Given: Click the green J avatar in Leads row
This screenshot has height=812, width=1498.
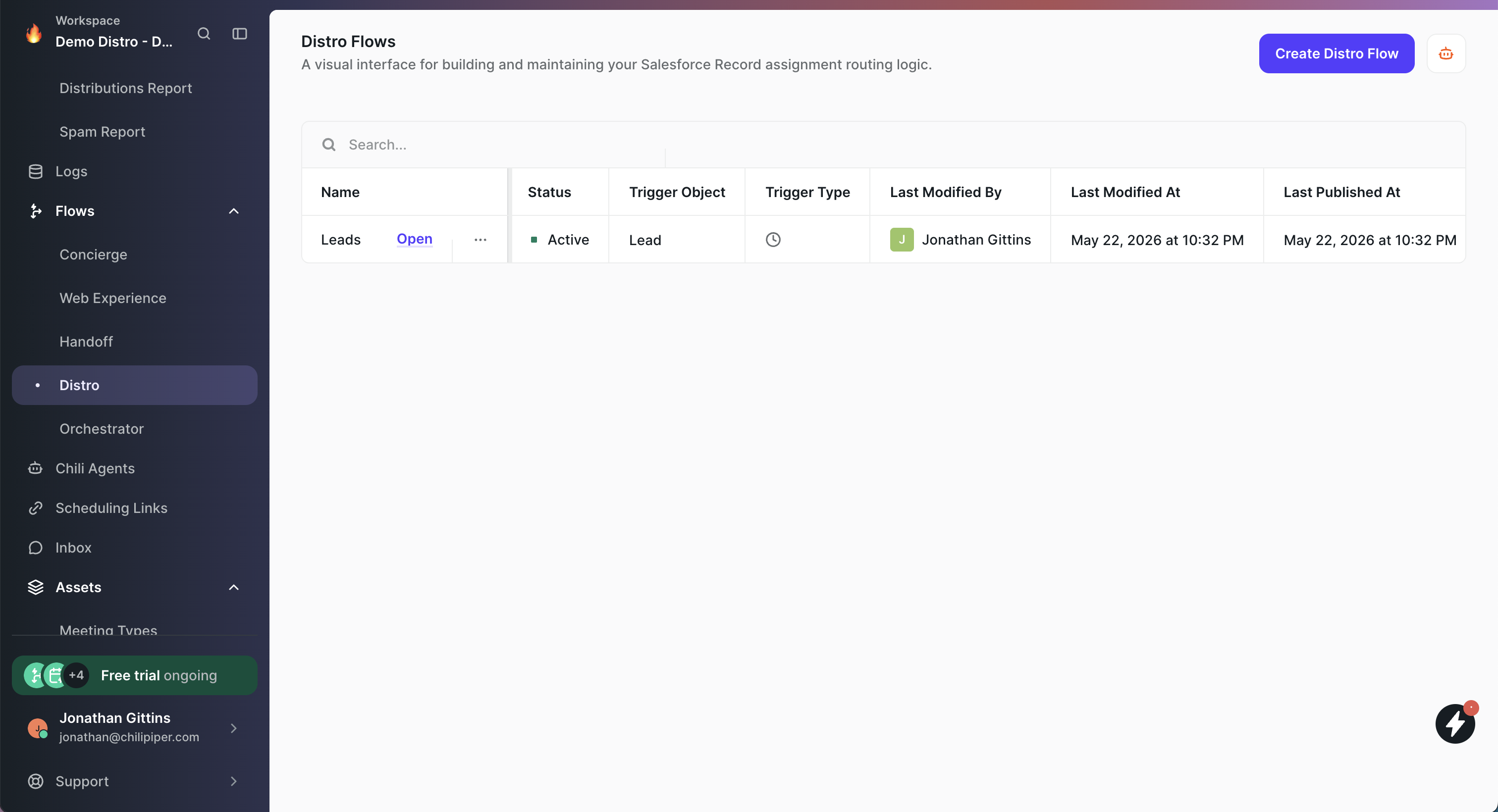Looking at the screenshot, I should (x=902, y=240).
